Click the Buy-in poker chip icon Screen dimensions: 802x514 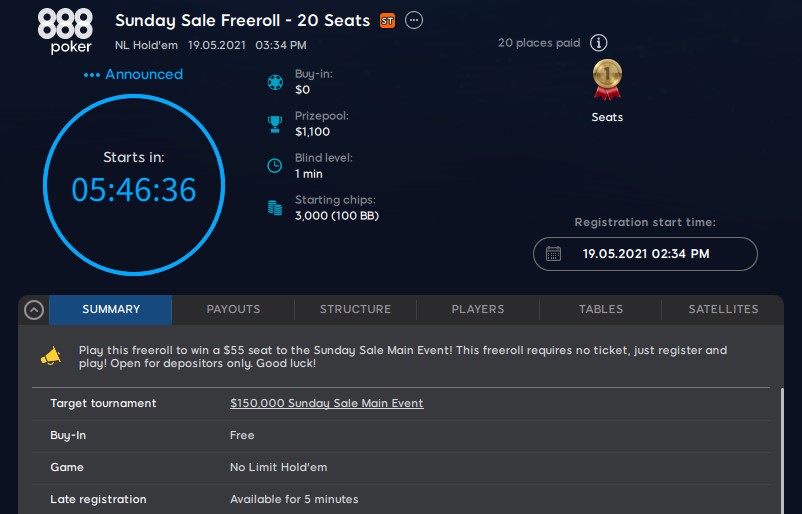[x=275, y=83]
